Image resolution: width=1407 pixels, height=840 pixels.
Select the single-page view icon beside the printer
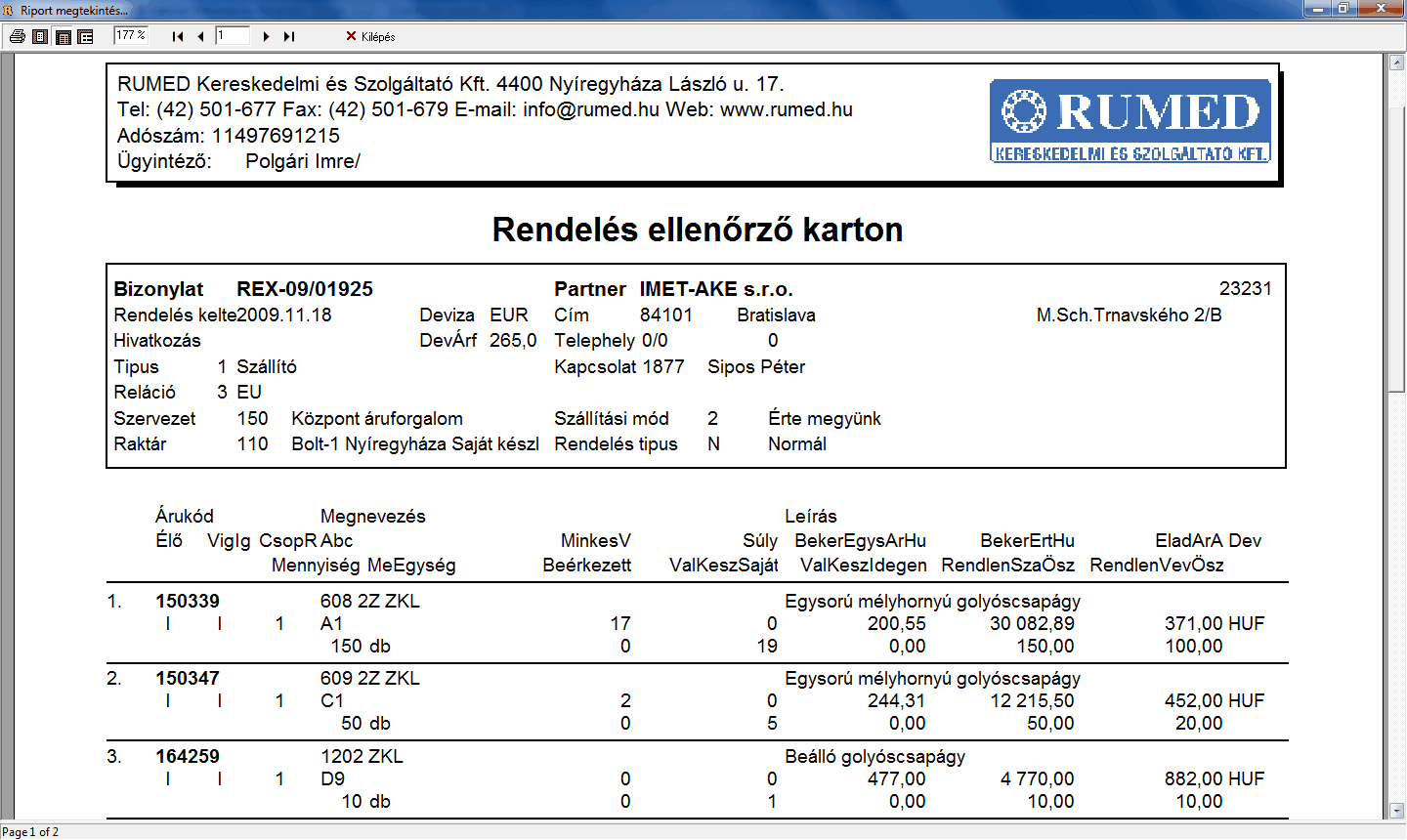point(40,36)
